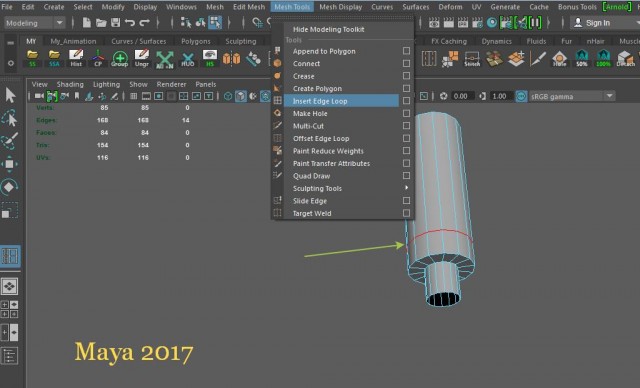Click the Redo arrow icon

[x=145, y=23]
